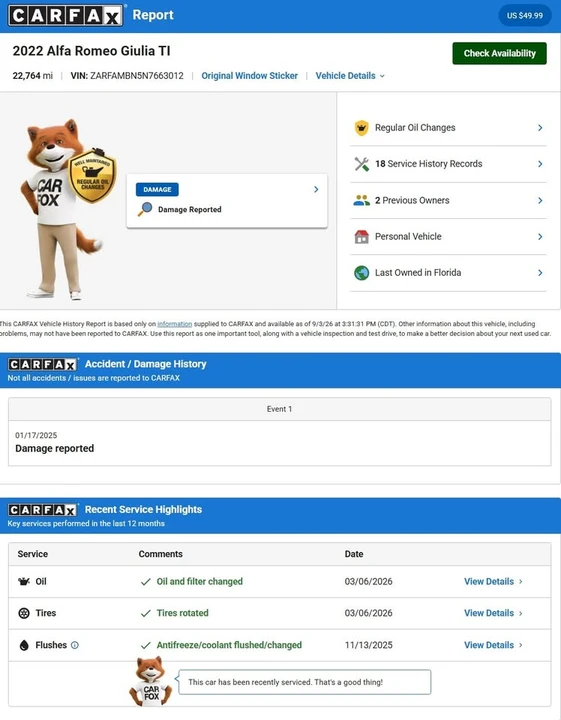Click the Regular Oil Changes crown shield icon
Screen dimensions: 561x720
tap(362, 128)
